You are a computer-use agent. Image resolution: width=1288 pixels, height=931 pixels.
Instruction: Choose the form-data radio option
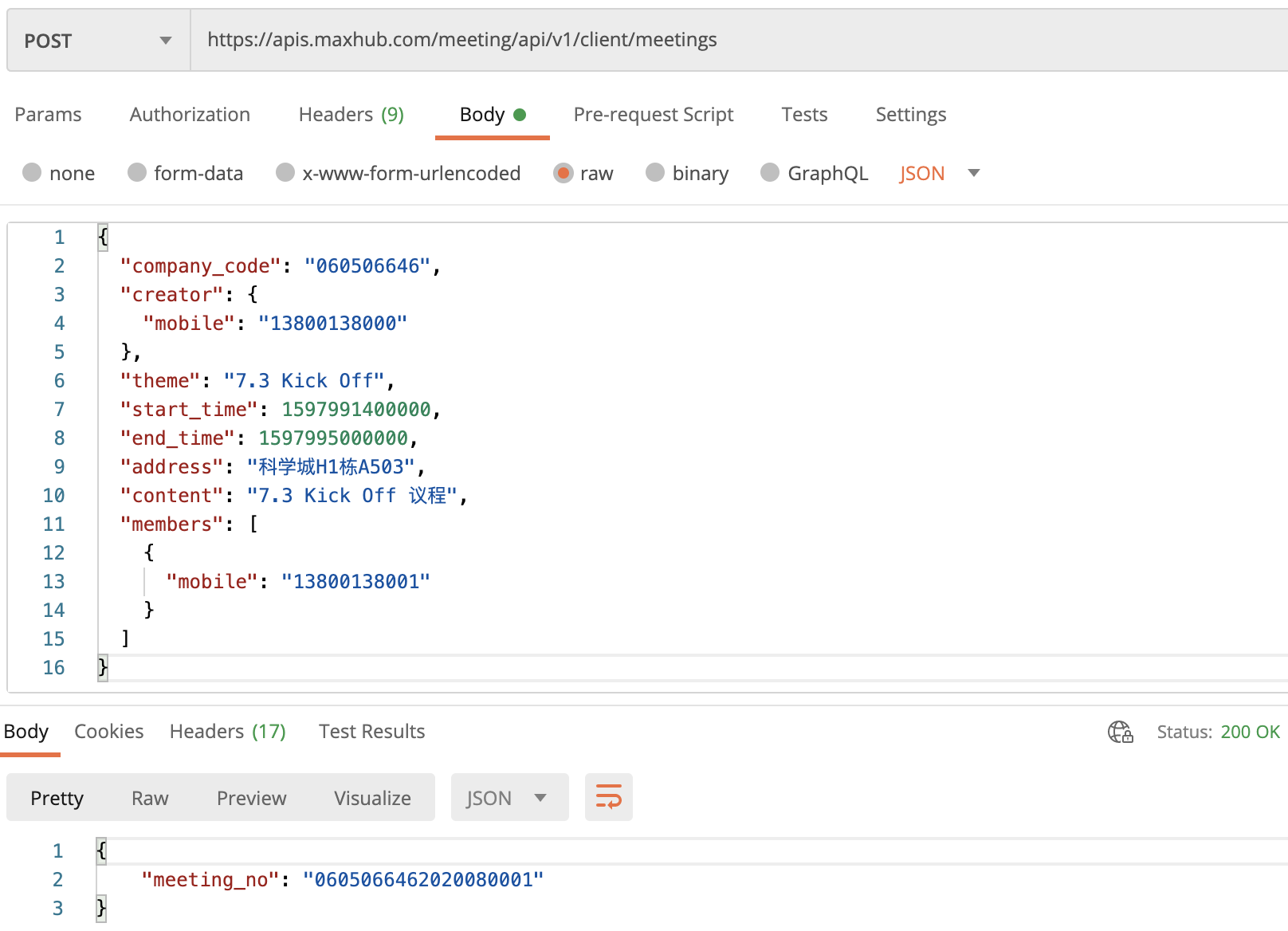[137, 173]
